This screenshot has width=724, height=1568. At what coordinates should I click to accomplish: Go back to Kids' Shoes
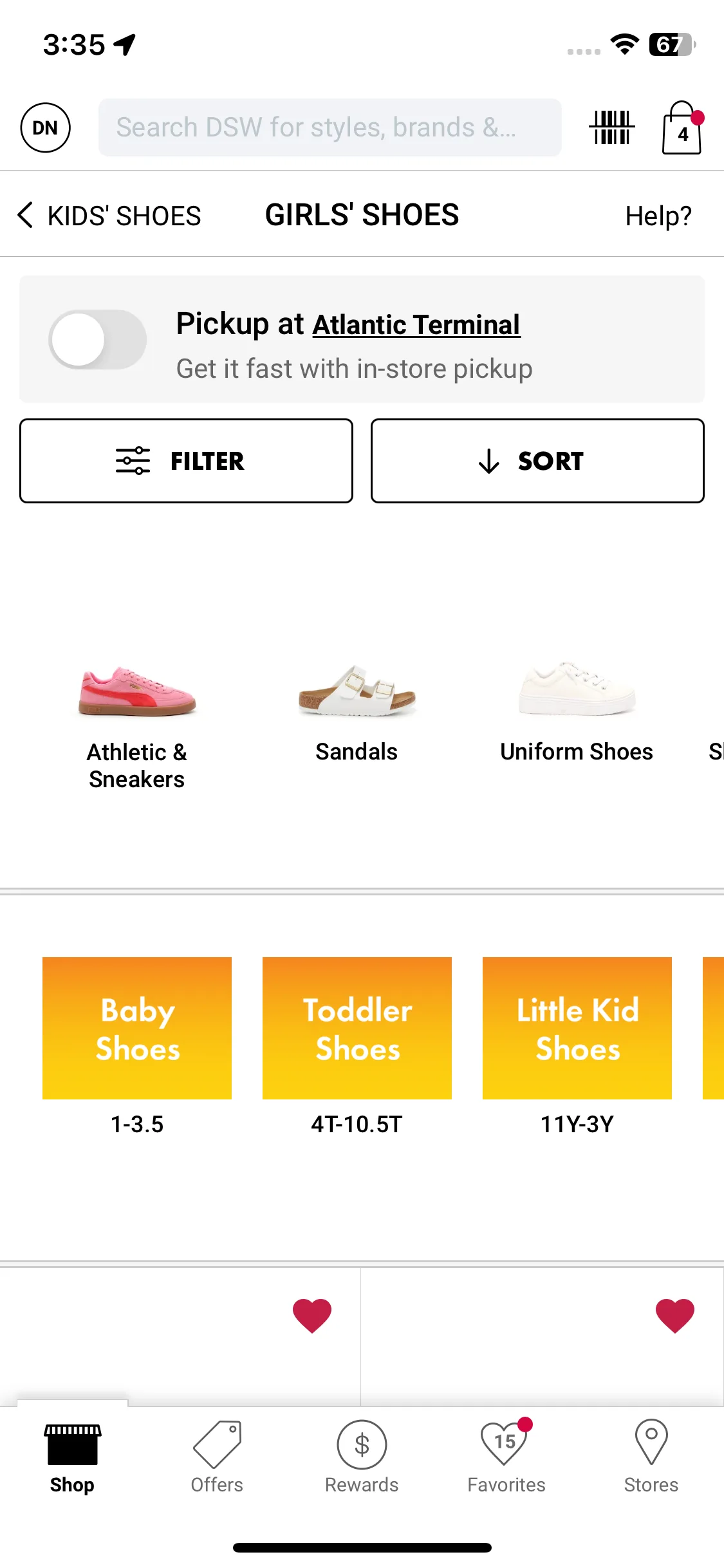[109, 215]
